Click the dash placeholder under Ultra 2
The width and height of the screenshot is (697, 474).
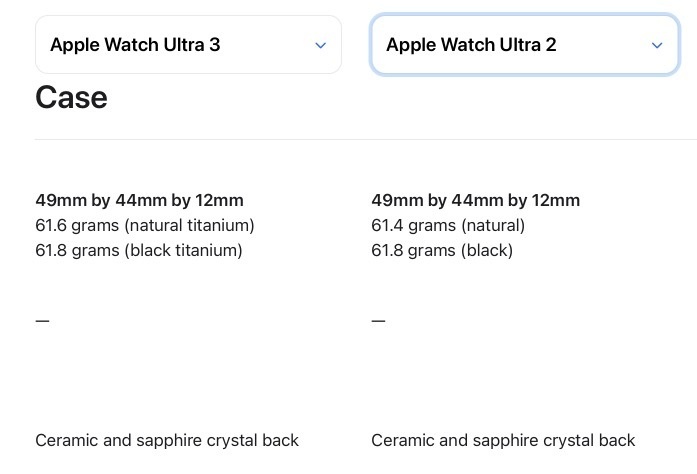pyautogui.click(x=379, y=321)
